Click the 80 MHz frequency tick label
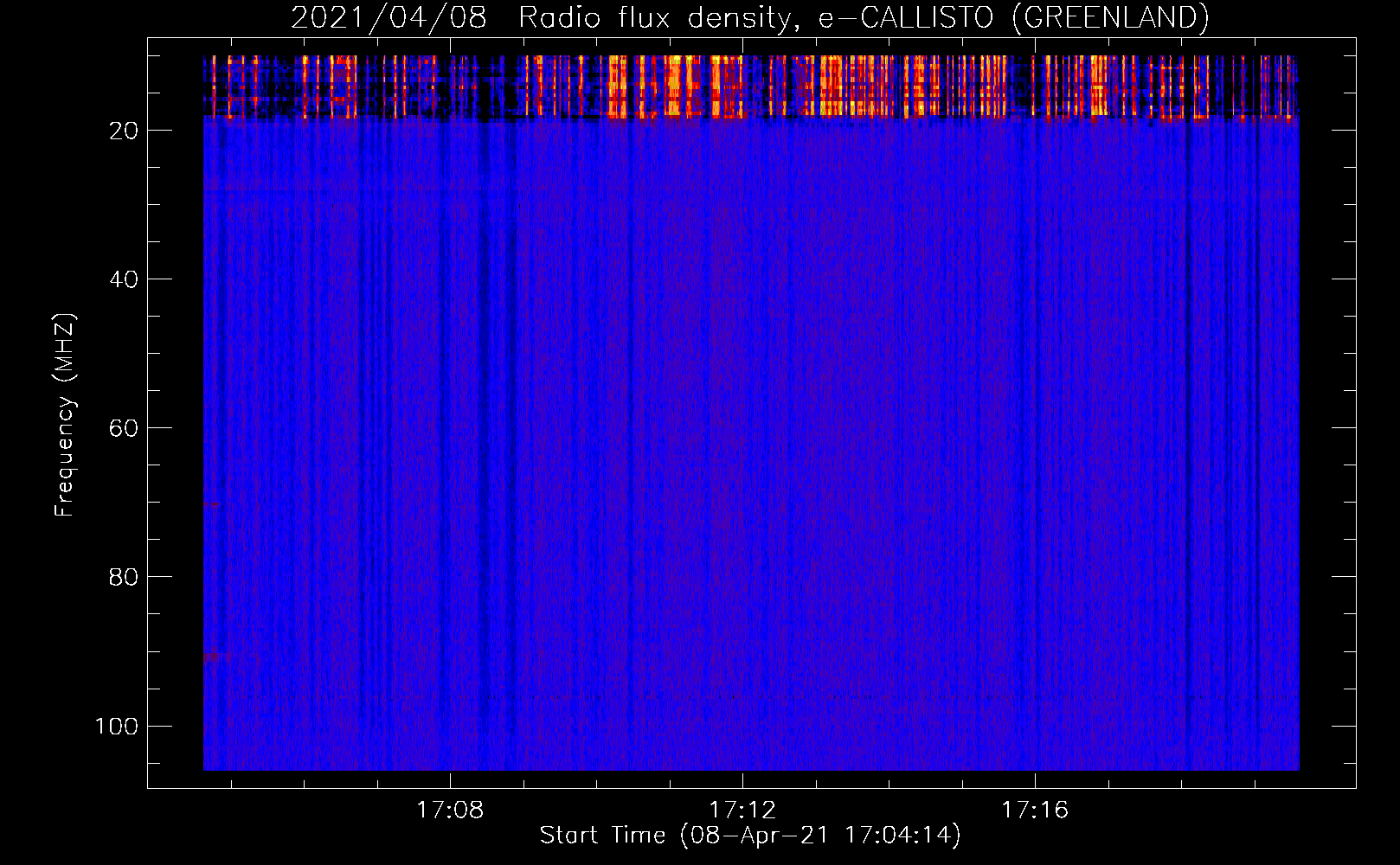 (124, 577)
